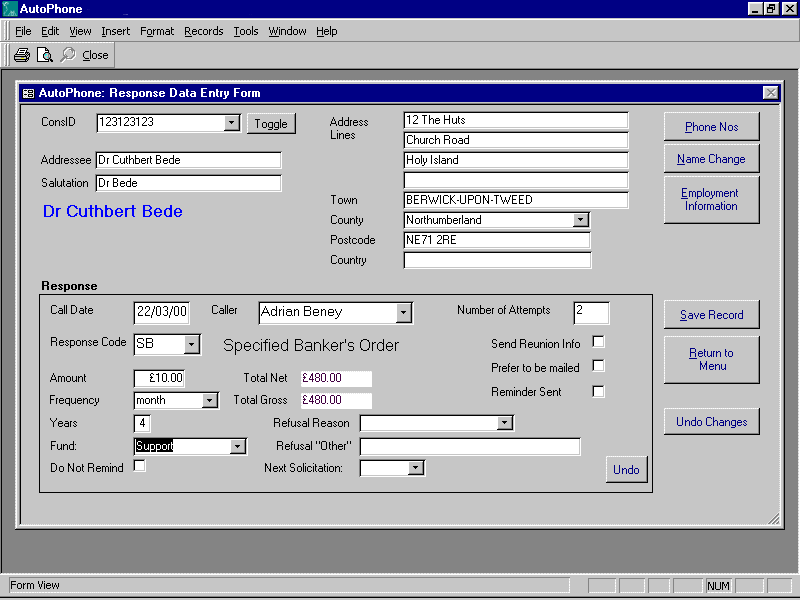The height and width of the screenshot is (600, 800).
Task: Click the Years field
Action: click(142, 423)
